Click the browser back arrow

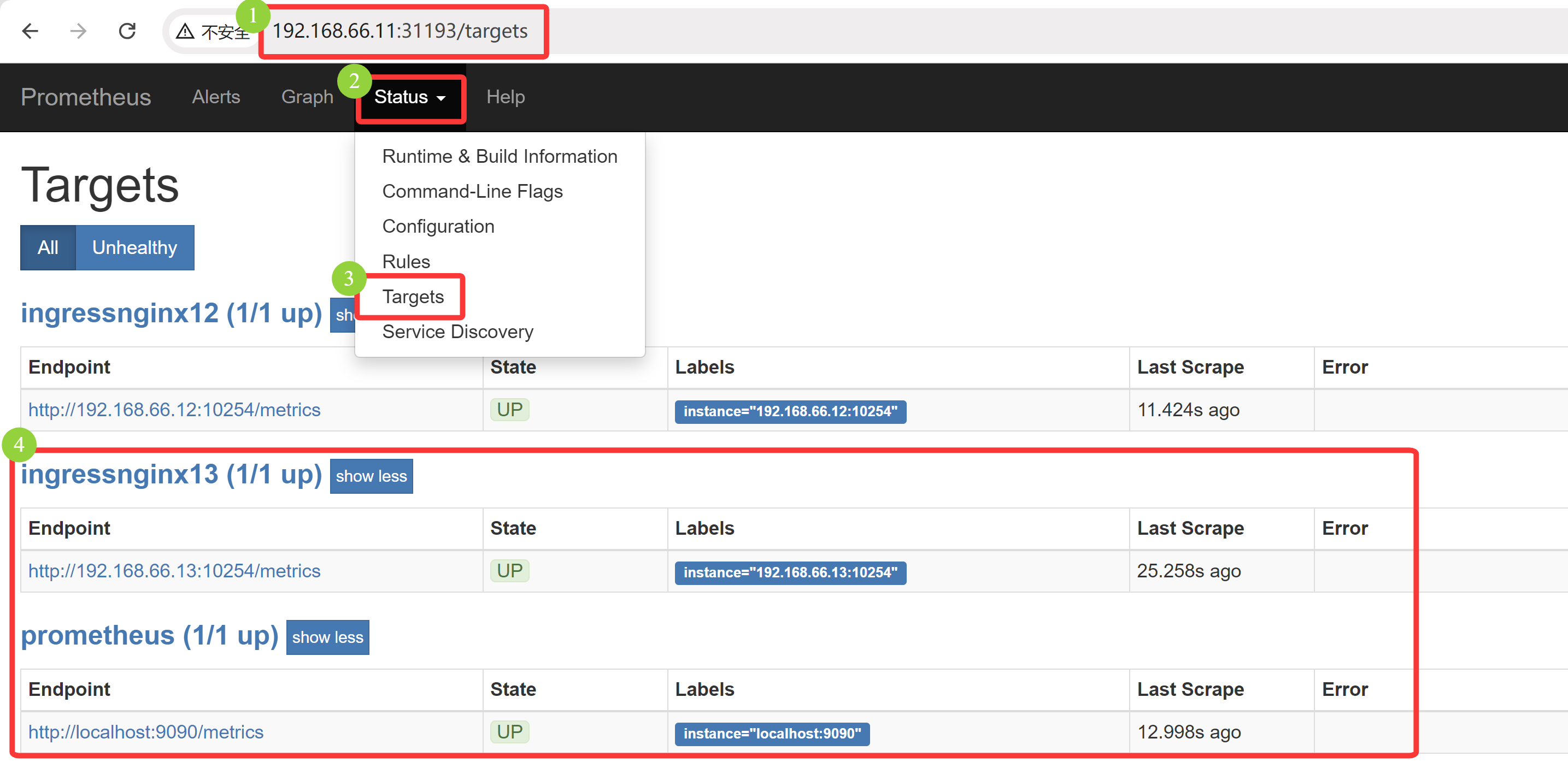30,31
